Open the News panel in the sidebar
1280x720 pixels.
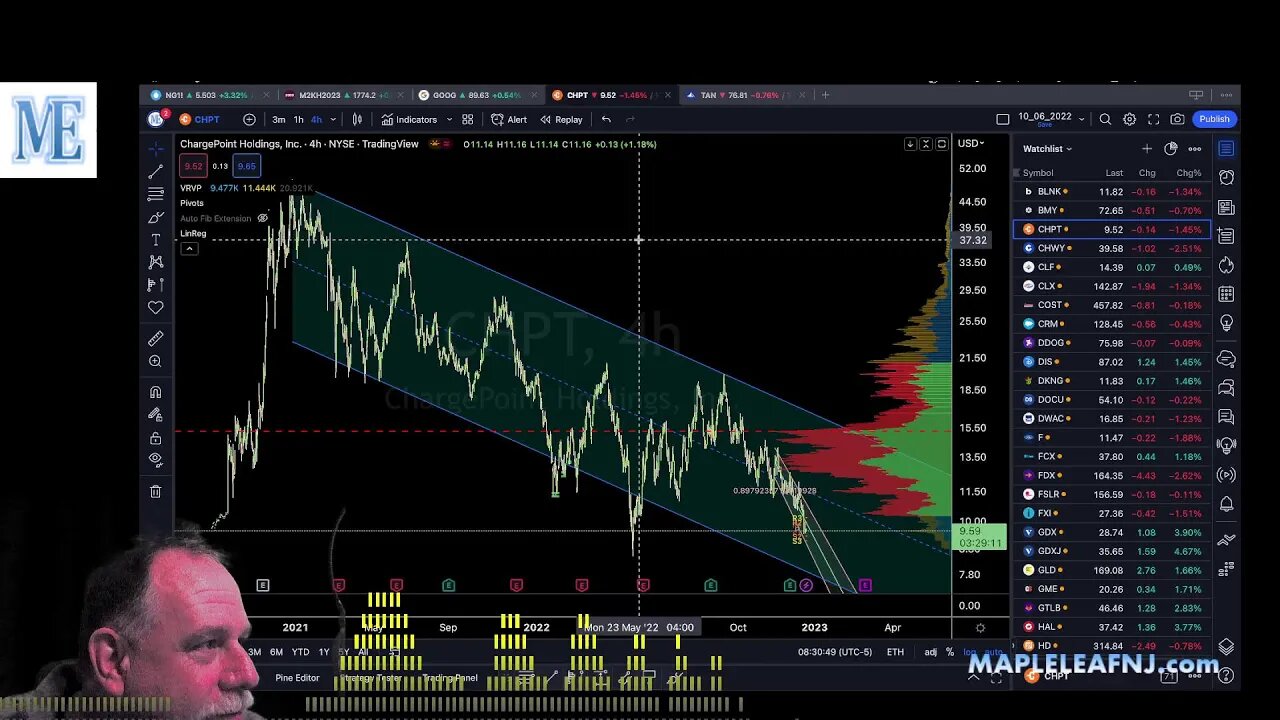point(1226,208)
